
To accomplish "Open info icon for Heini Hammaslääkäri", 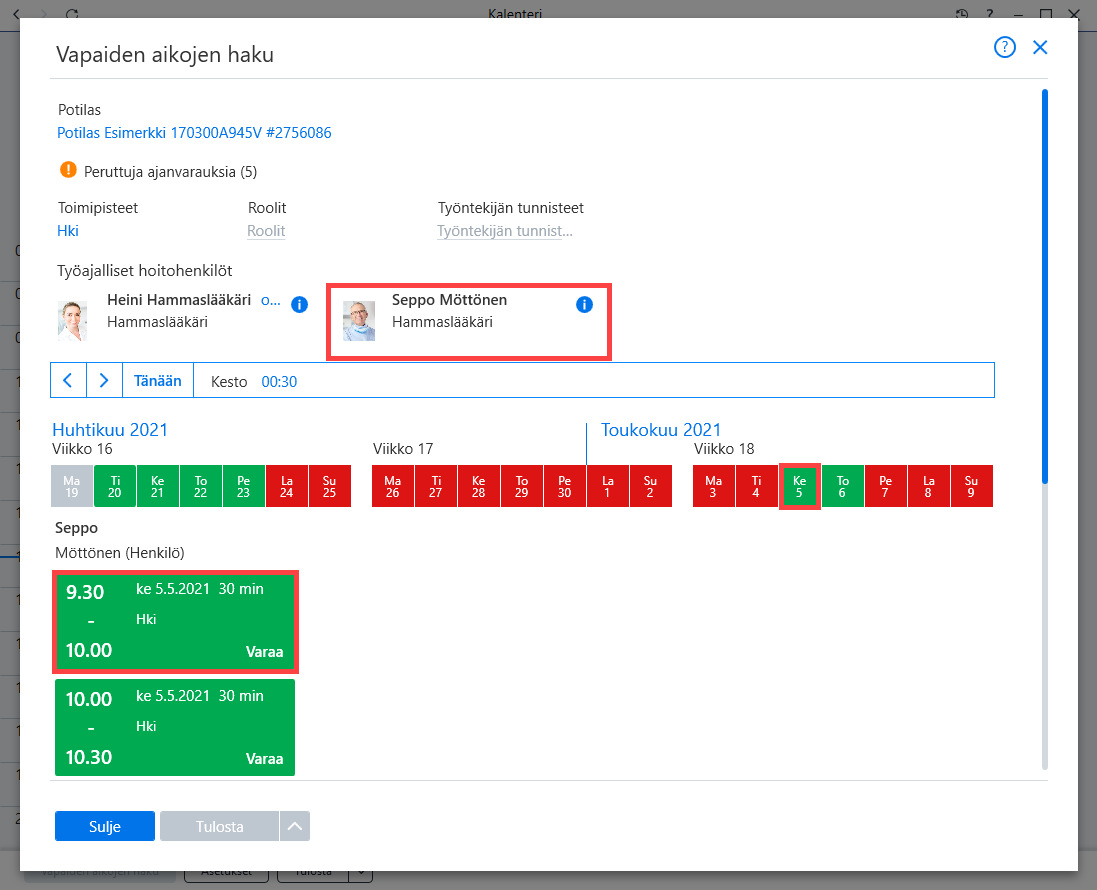I will 299,304.
